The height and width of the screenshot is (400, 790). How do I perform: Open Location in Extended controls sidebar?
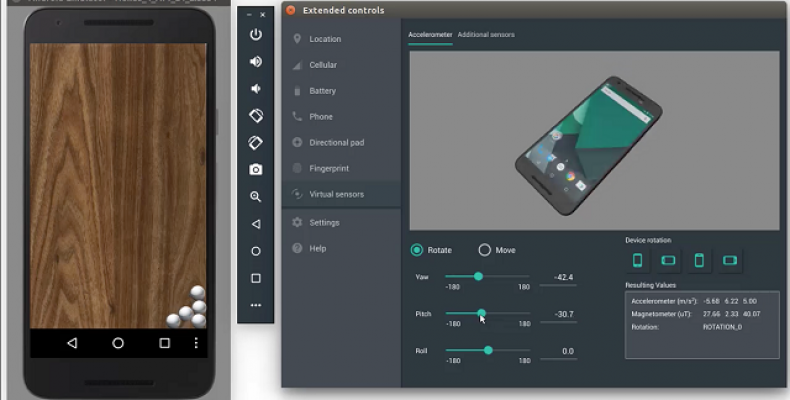click(341, 39)
